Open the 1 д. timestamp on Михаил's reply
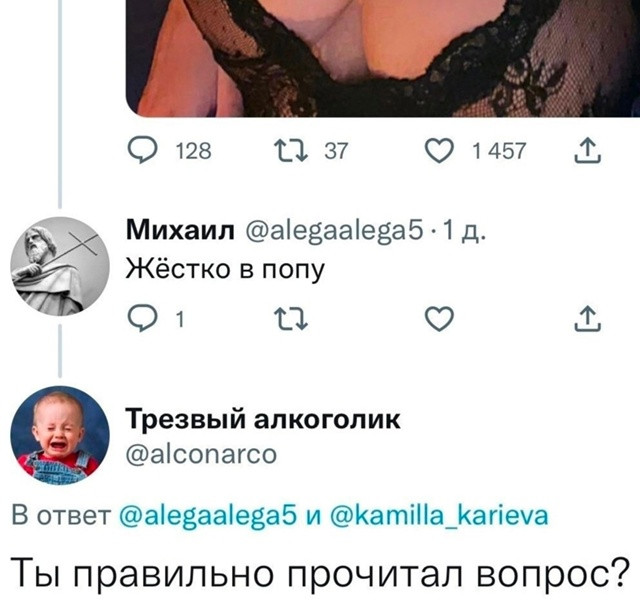The height and width of the screenshot is (609, 640). (x=464, y=231)
